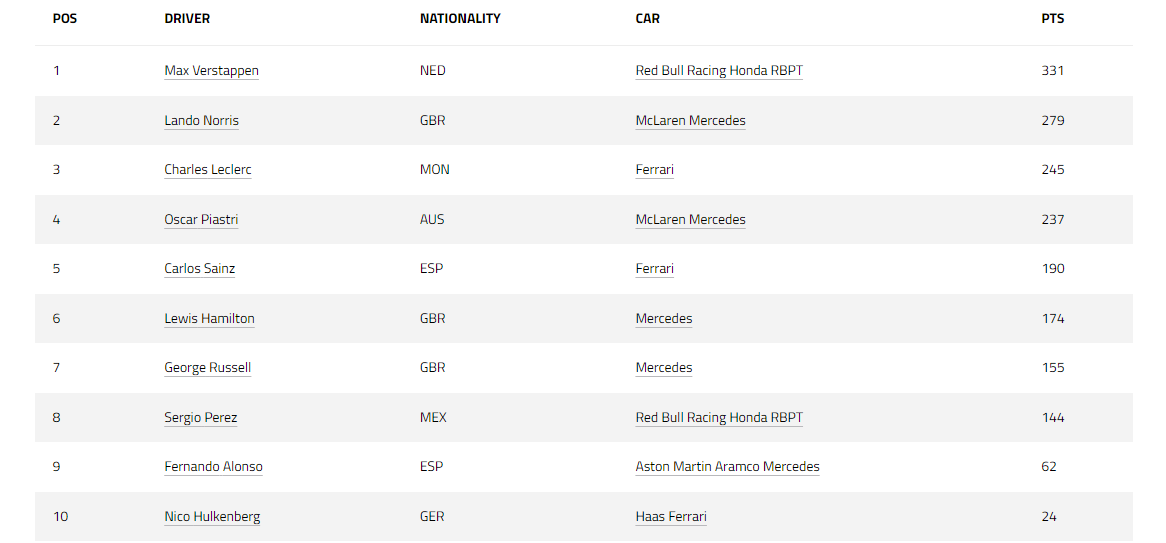
Task: Click the George Russell link
Action: tap(207, 368)
